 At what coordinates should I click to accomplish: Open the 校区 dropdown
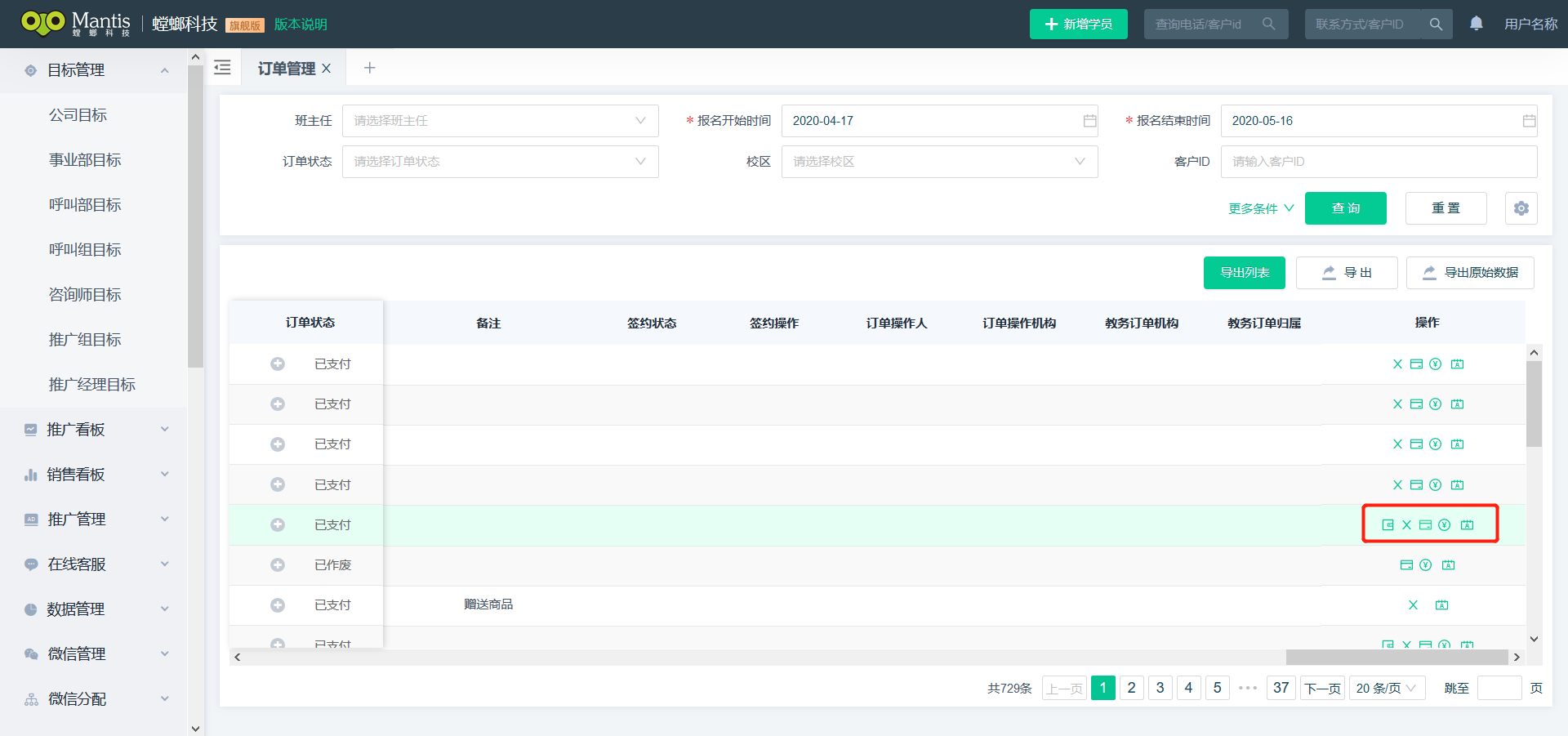coord(939,162)
